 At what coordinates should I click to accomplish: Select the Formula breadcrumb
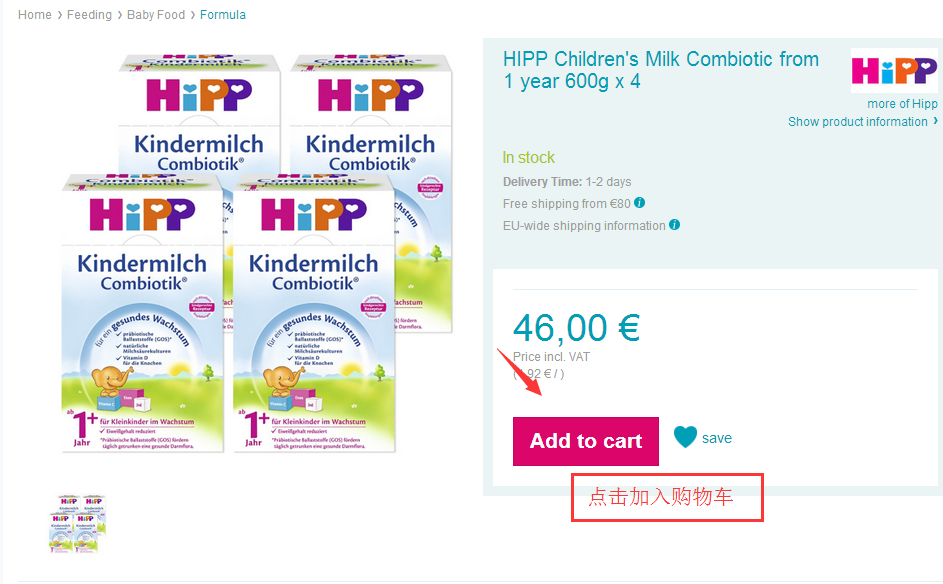(x=223, y=15)
